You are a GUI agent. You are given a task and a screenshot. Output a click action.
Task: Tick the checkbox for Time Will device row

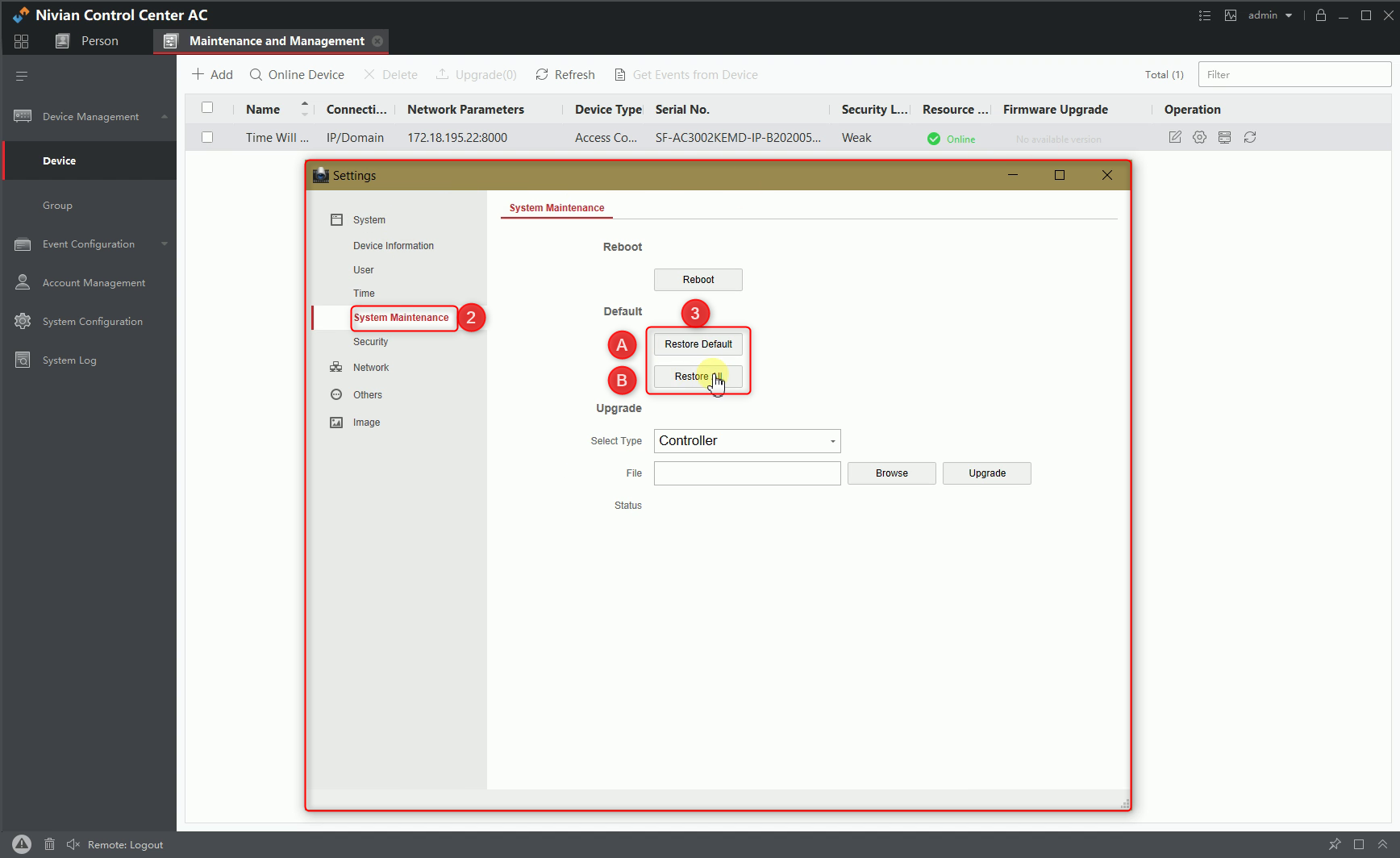(207, 137)
